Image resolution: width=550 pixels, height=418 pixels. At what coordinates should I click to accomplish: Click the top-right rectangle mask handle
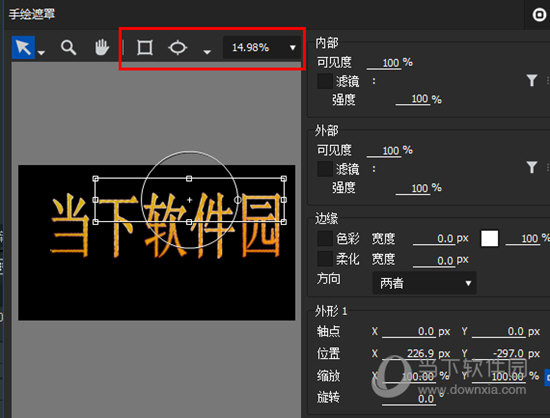coord(284,179)
